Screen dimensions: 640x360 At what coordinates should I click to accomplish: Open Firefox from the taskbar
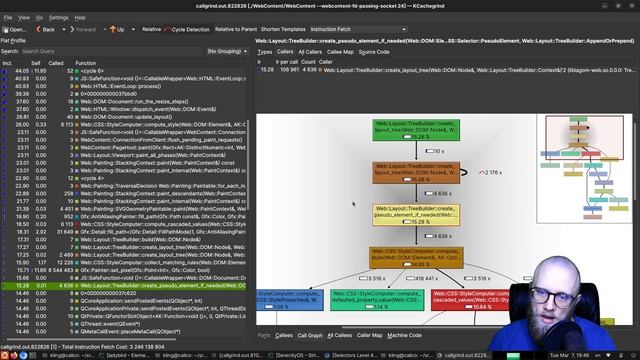pyautogui.click(x=13, y=356)
